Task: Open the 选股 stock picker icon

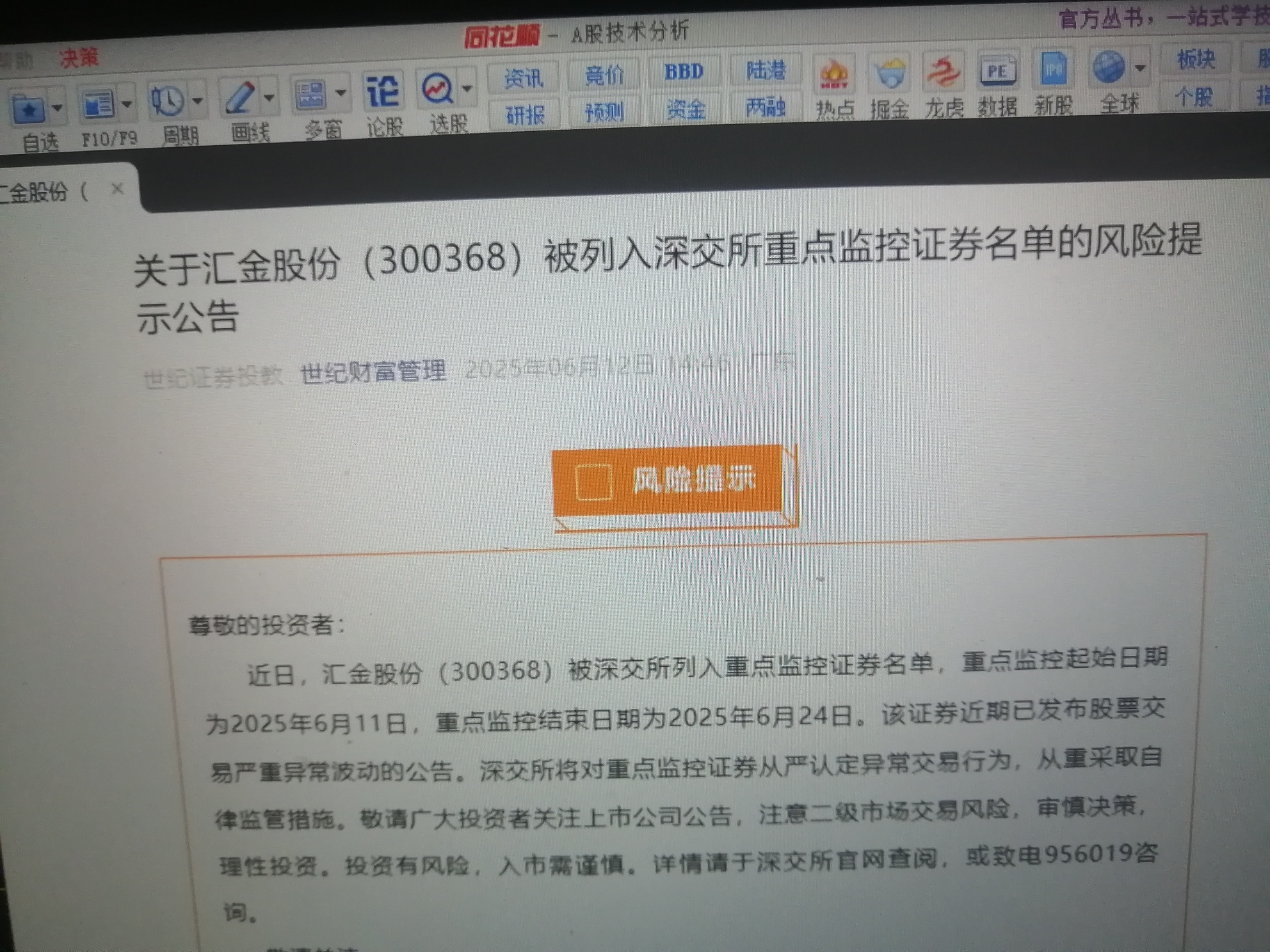Action: point(437,88)
